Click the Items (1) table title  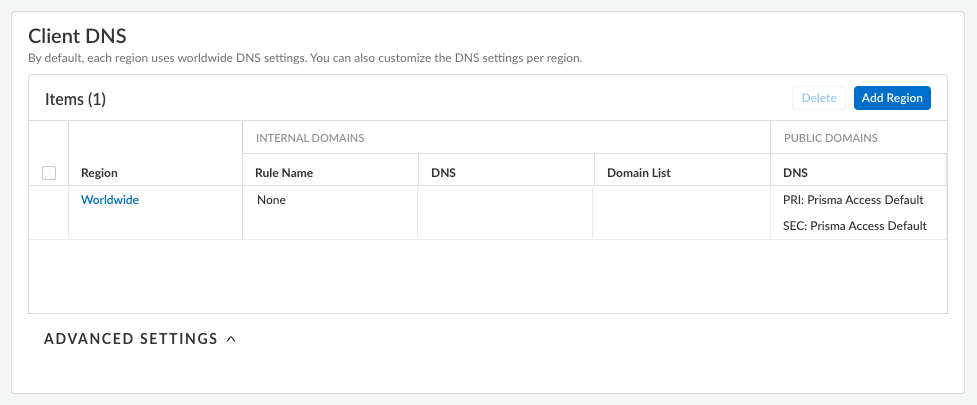point(75,99)
